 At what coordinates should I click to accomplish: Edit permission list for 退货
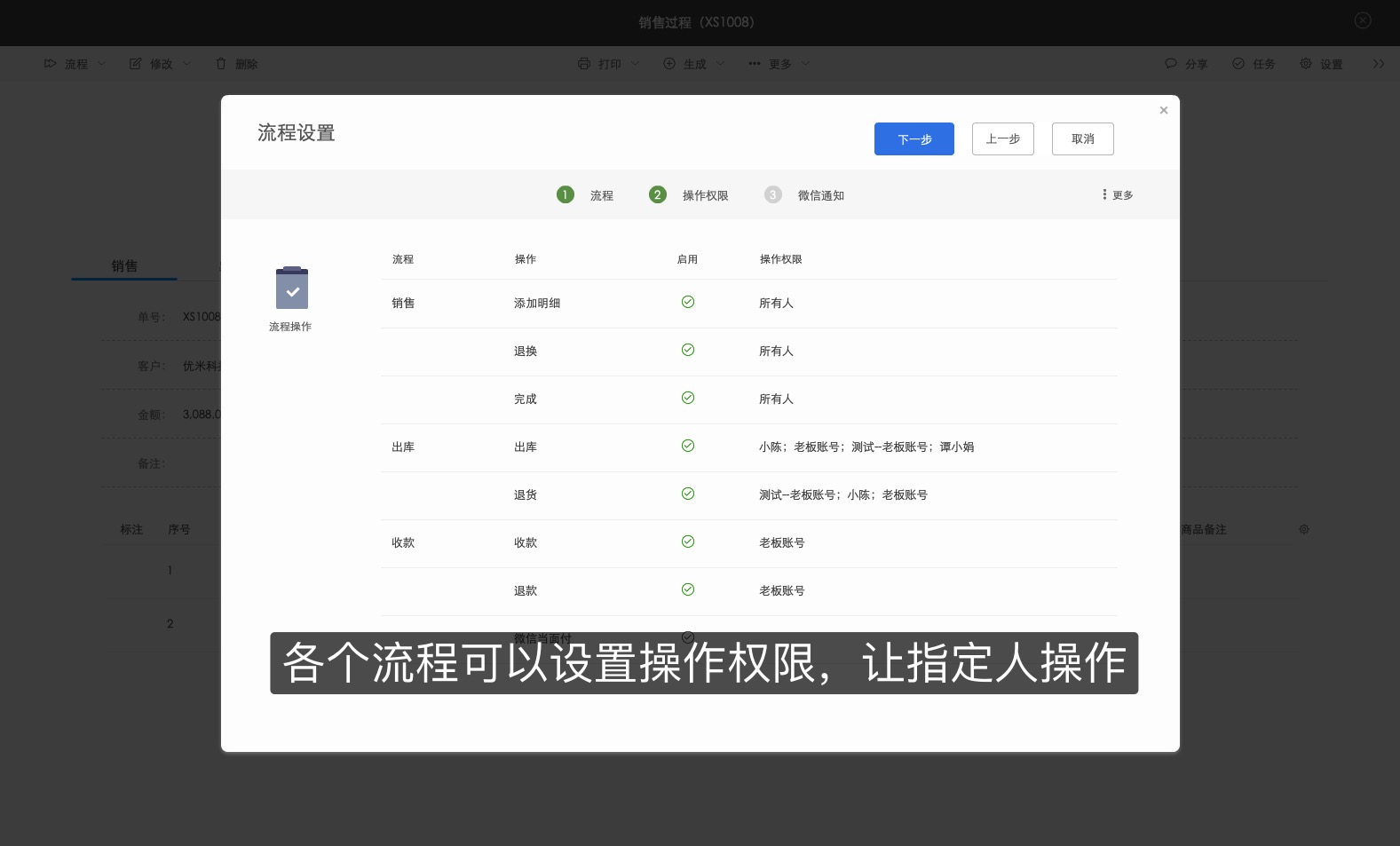[843, 495]
